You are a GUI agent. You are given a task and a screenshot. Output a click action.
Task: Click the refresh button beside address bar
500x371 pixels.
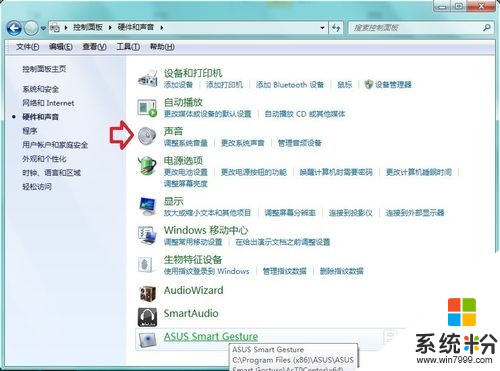pyautogui.click(x=336, y=28)
